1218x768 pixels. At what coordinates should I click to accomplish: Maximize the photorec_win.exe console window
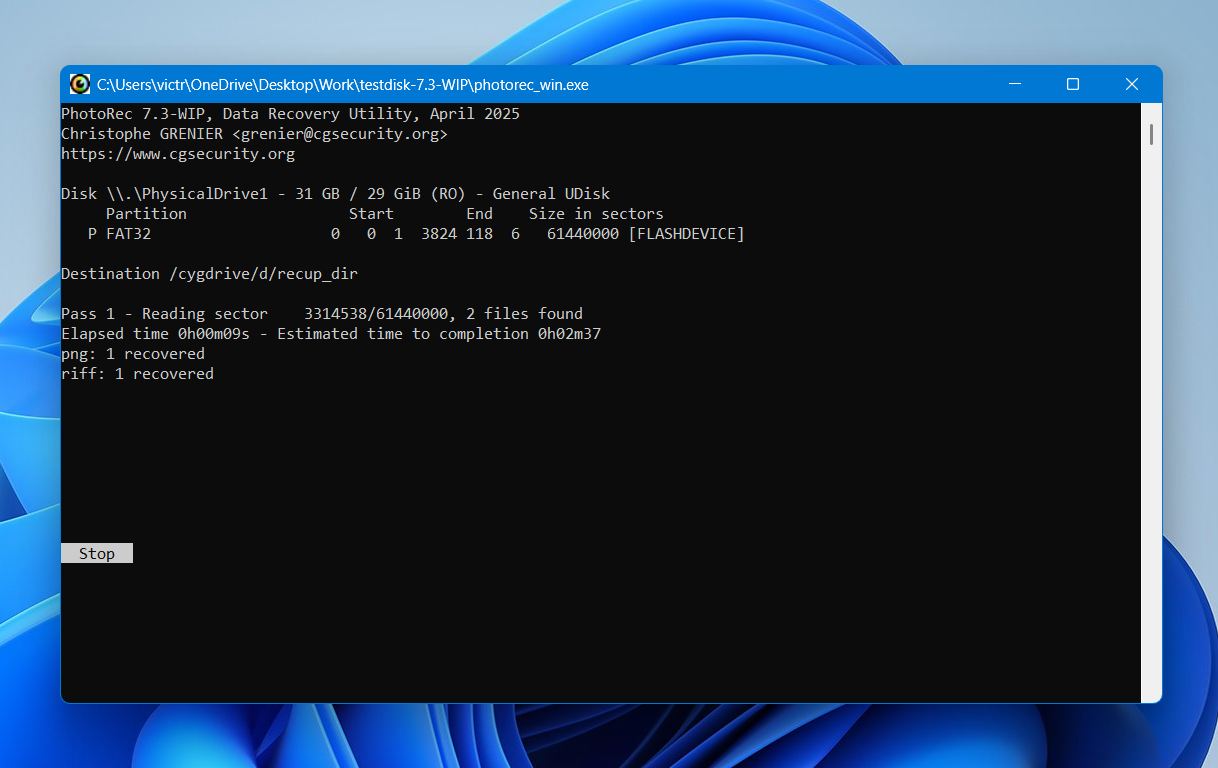click(x=1073, y=84)
